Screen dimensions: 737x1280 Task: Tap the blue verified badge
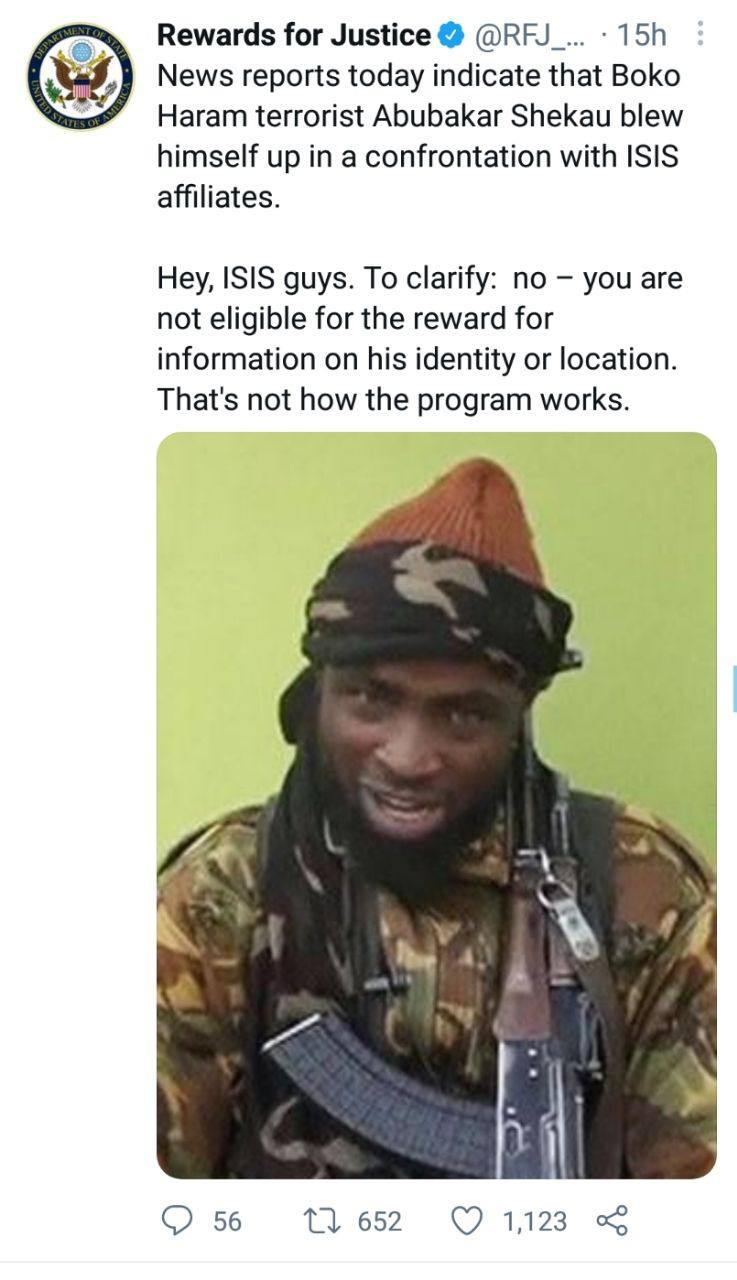(x=452, y=36)
